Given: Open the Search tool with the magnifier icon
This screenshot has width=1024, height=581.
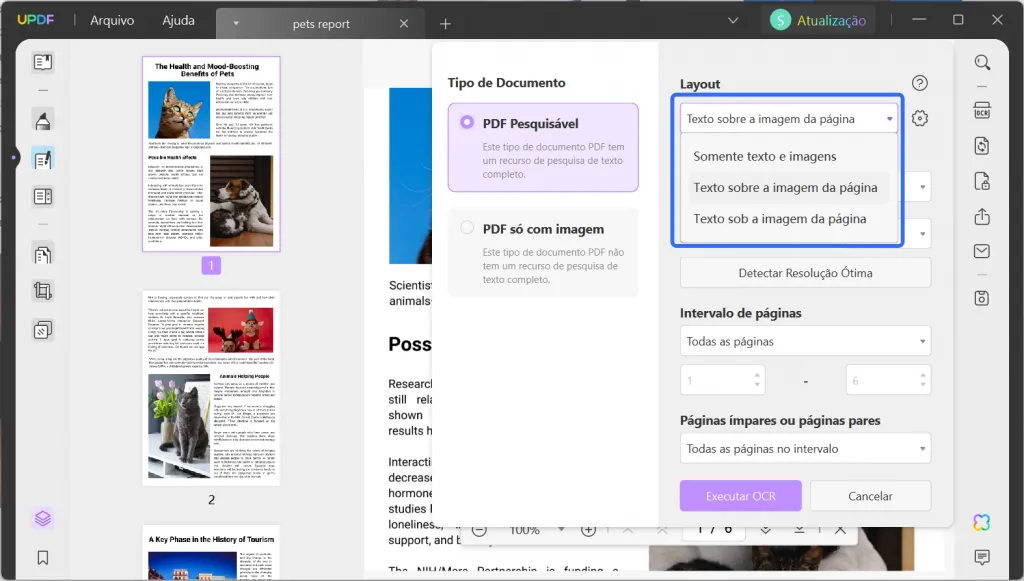Looking at the screenshot, I should [981, 62].
